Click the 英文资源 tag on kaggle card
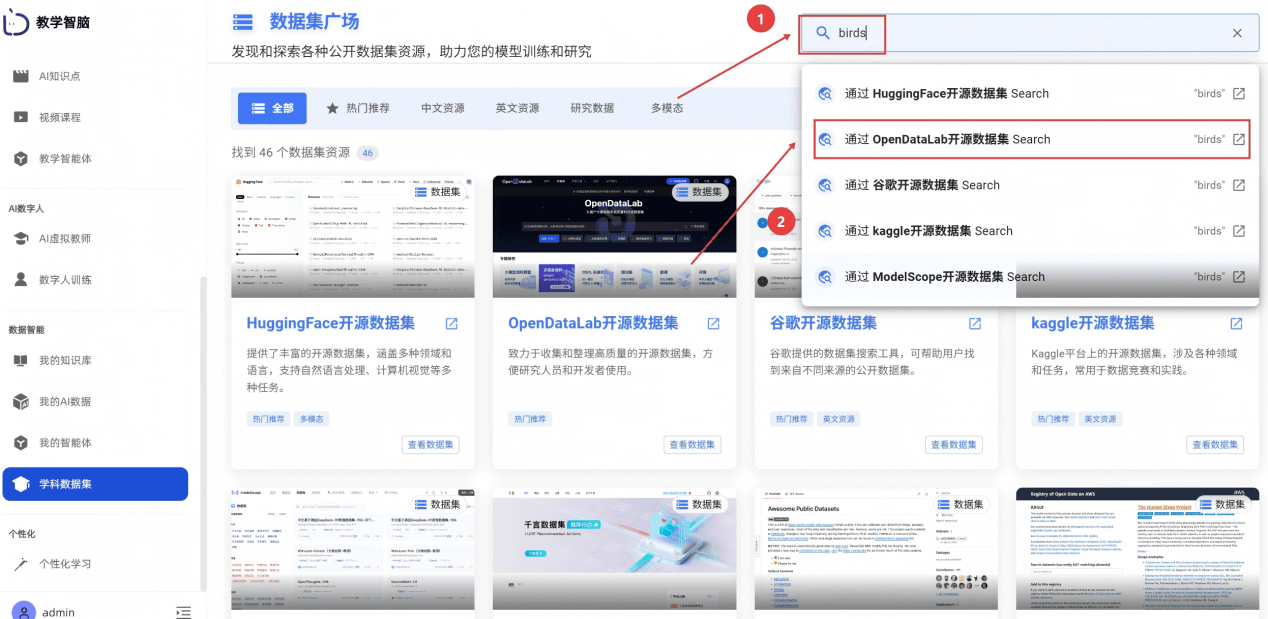 (1100, 419)
